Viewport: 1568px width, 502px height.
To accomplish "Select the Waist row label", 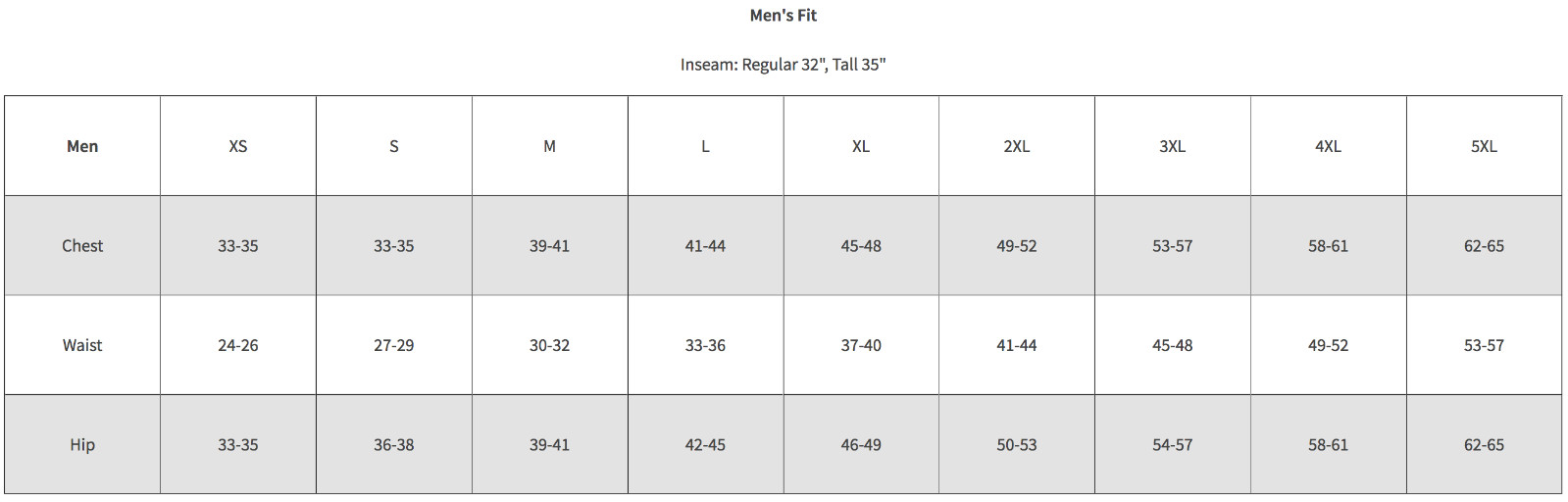I will click(82, 345).
